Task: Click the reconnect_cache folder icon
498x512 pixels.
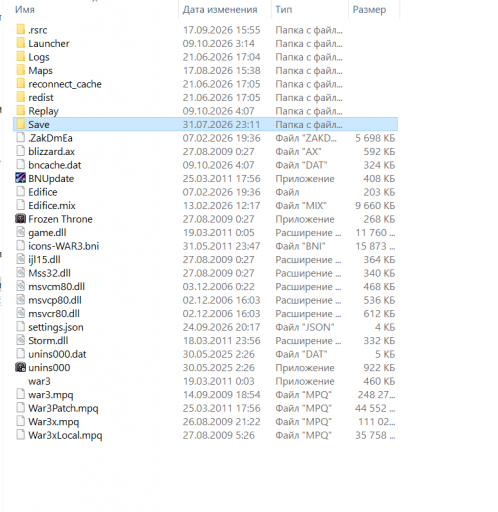Action: (x=21, y=83)
